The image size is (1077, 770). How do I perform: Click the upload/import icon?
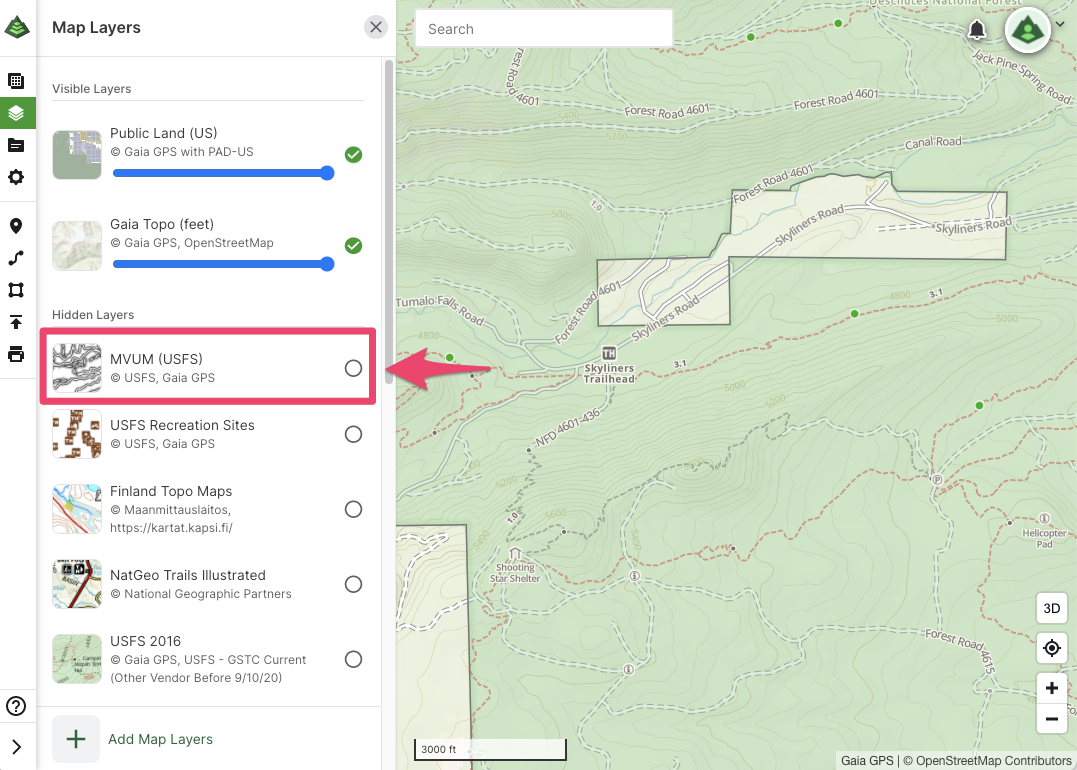coord(16,322)
